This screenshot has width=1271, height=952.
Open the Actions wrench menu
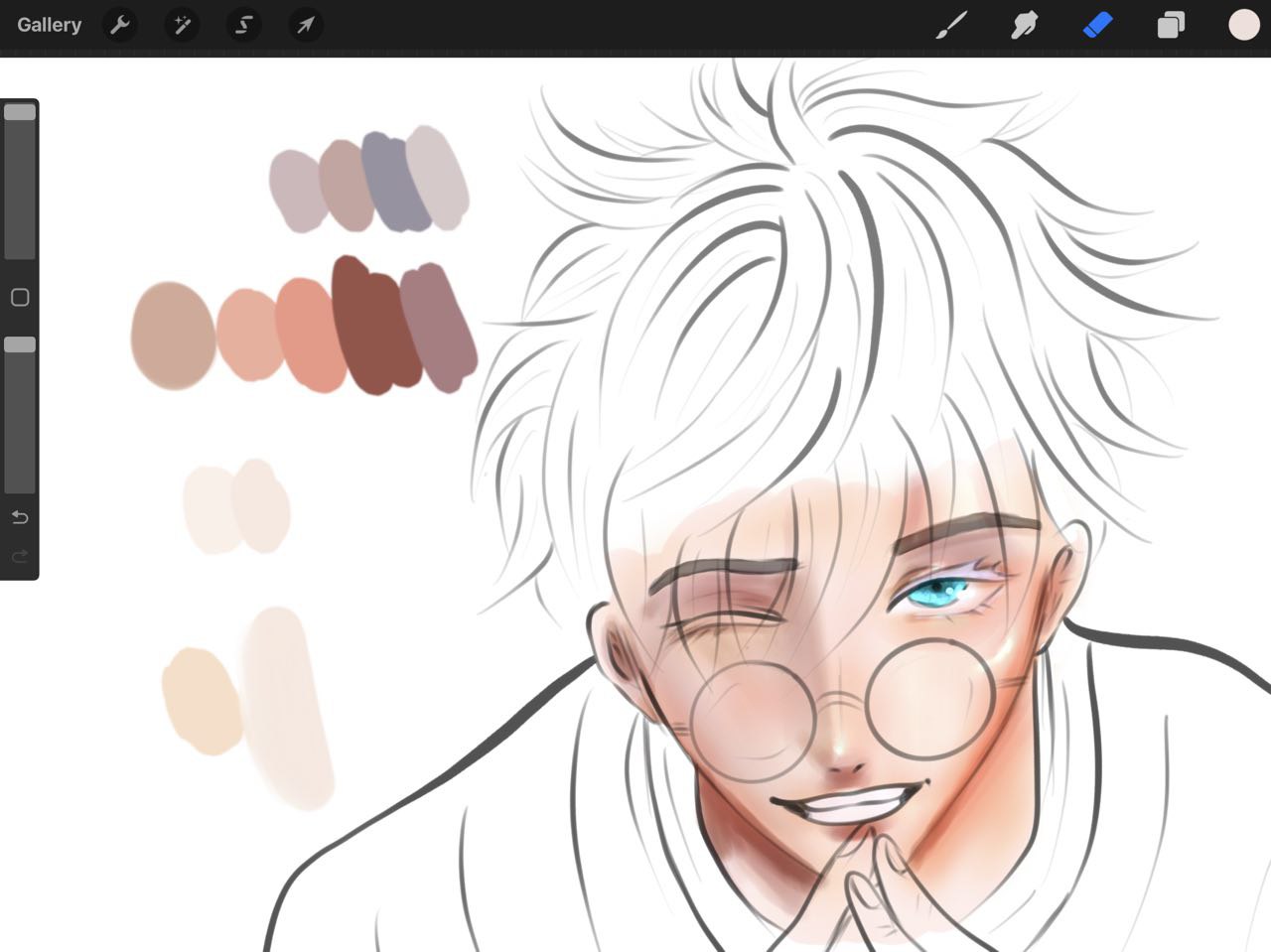pyautogui.click(x=120, y=25)
